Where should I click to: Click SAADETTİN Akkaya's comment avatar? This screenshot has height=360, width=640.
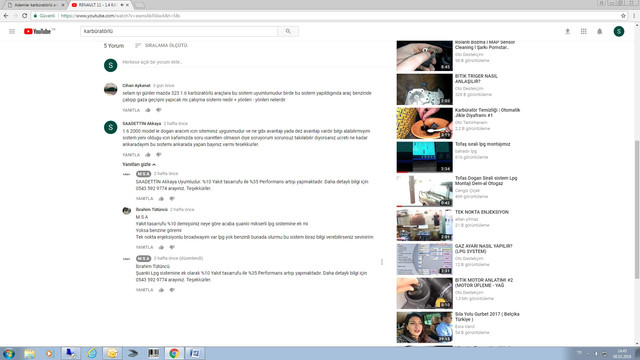111,127
